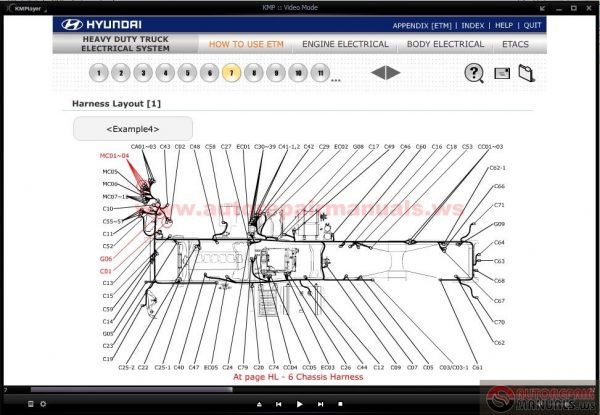The height and width of the screenshot is (415, 600).
Task: Click the compact mode arrow in title bar
Action: 543,8
